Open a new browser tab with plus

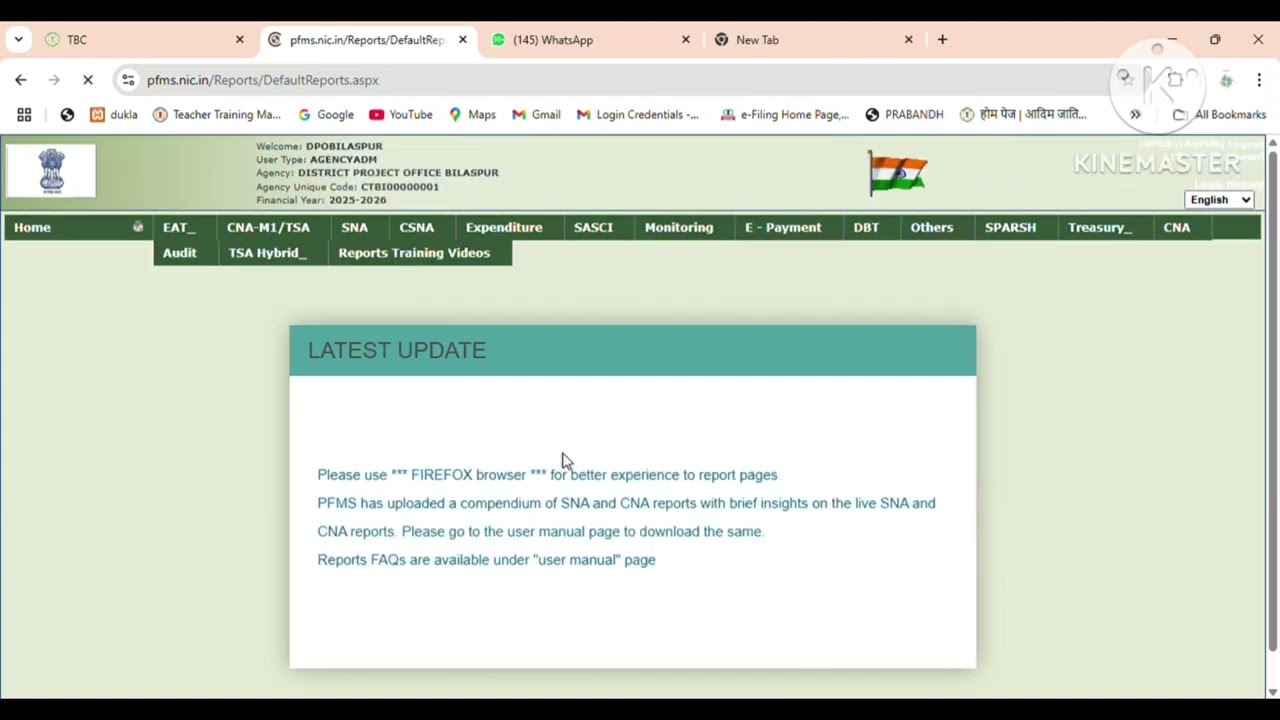(x=942, y=40)
